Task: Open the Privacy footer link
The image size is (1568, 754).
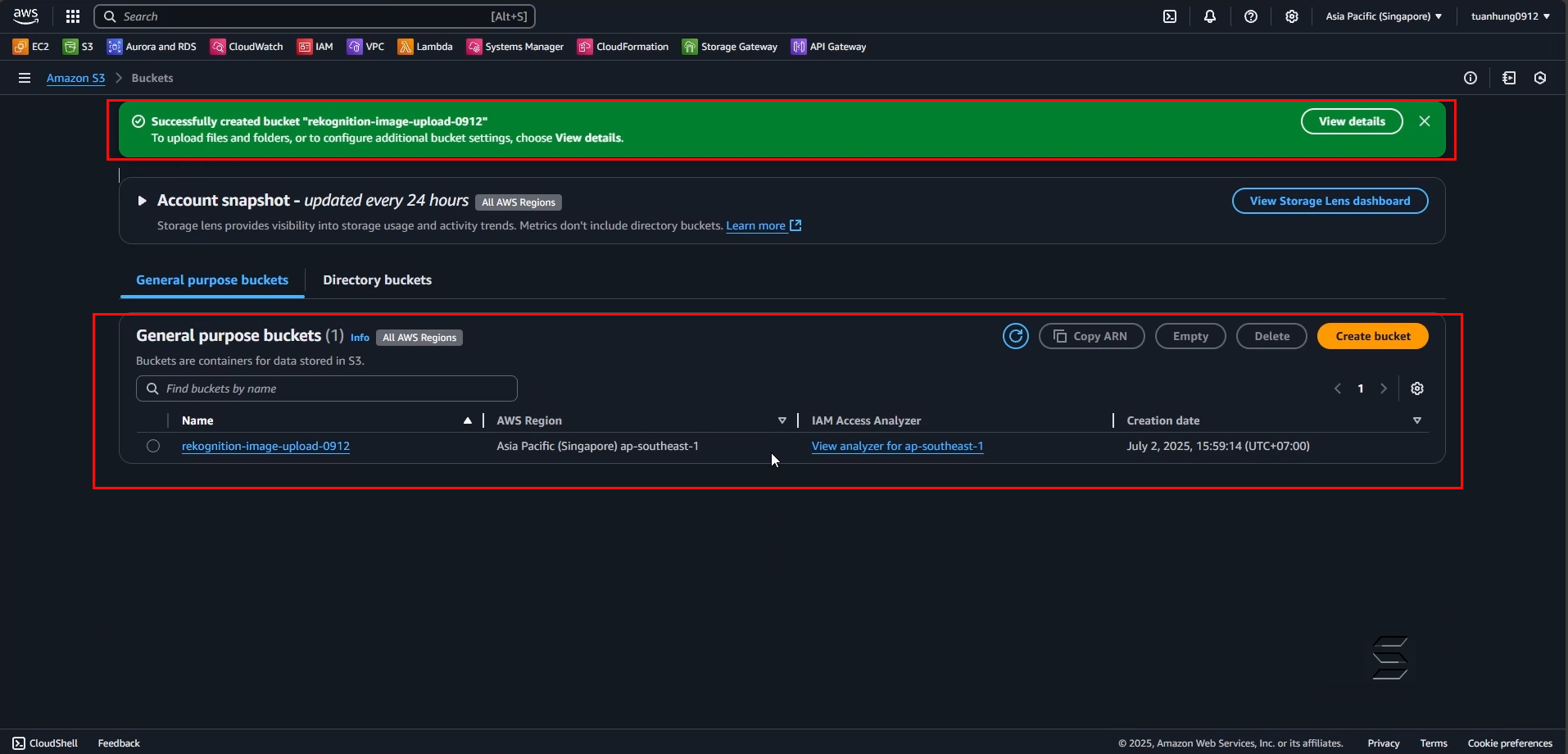Action: point(1384,743)
